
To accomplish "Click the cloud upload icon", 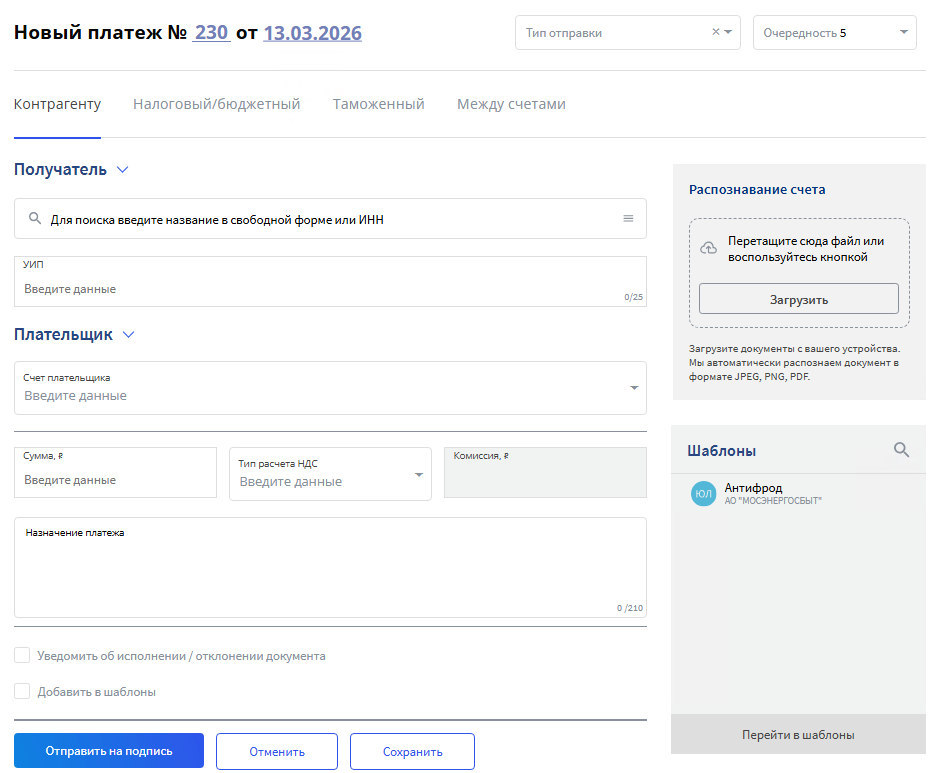I will point(708,248).
